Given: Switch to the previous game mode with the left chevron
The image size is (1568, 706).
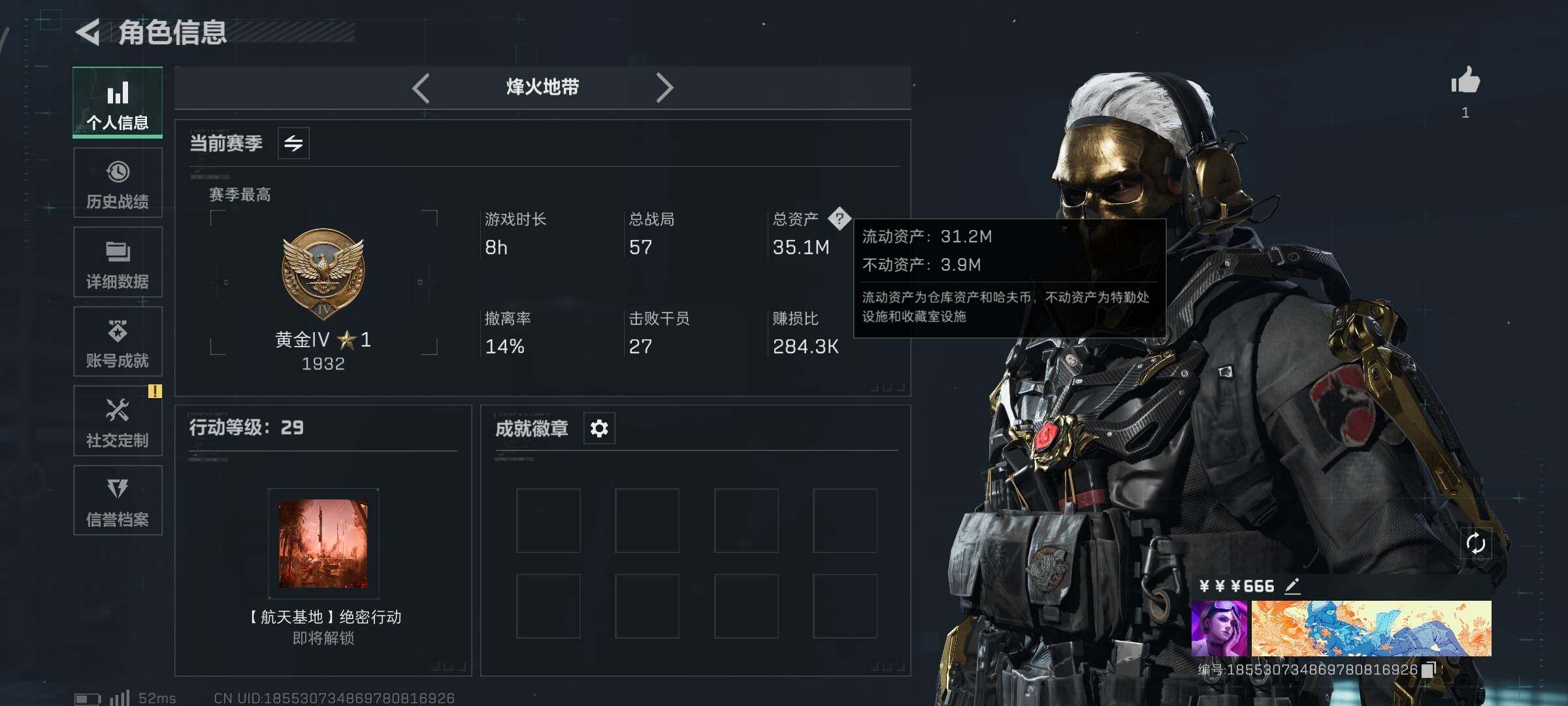Looking at the screenshot, I should tap(421, 88).
